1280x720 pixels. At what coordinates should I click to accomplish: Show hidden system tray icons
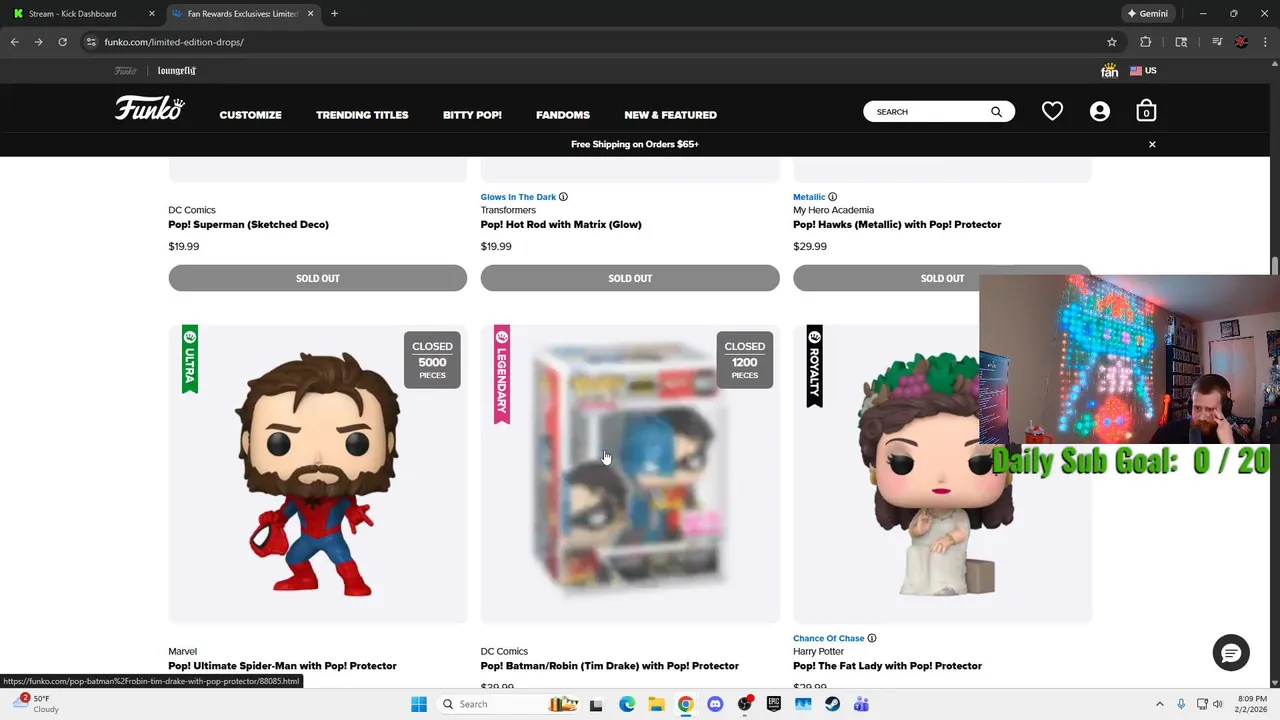1160,704
